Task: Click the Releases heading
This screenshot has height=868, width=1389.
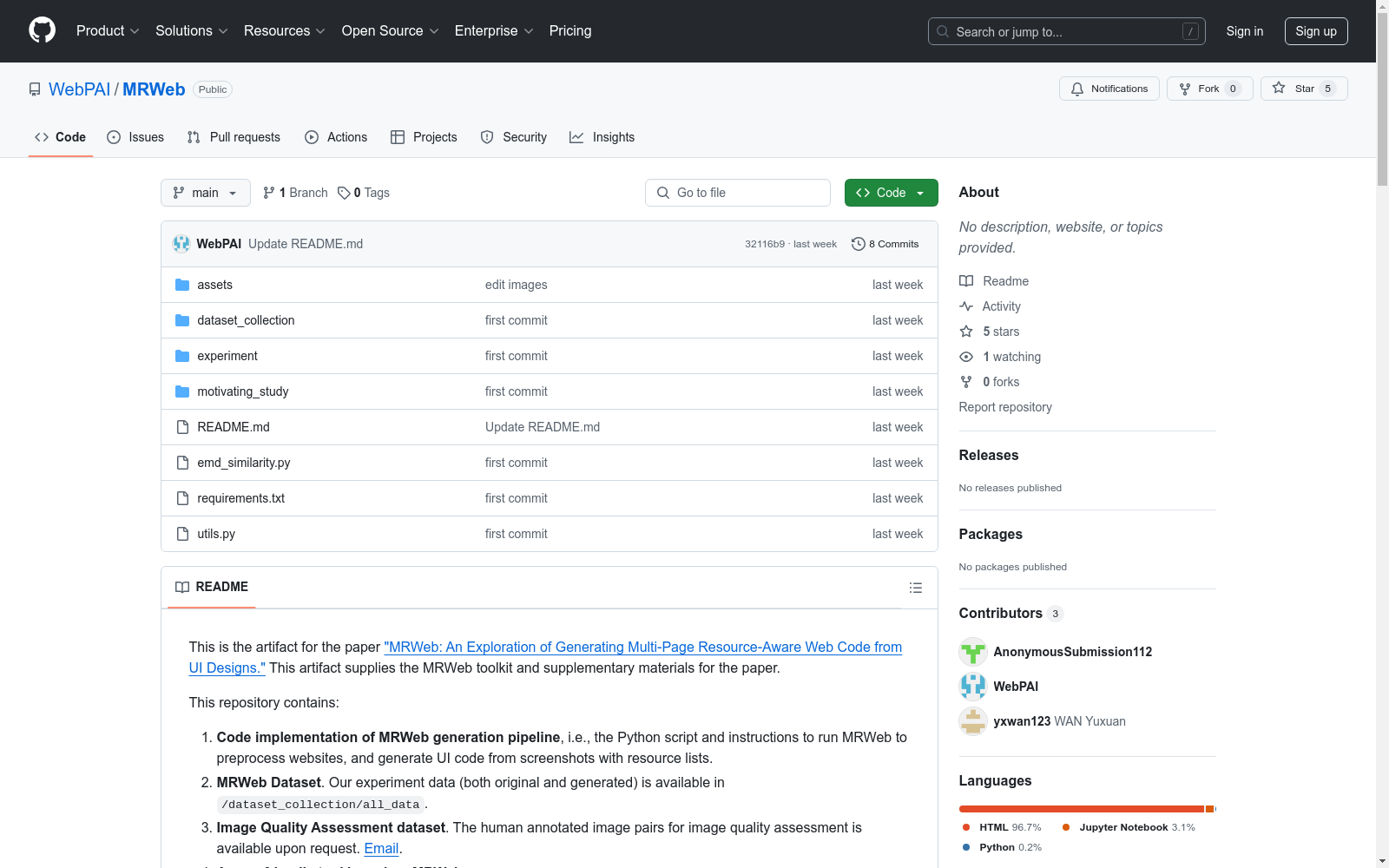Action: (989, 455)
